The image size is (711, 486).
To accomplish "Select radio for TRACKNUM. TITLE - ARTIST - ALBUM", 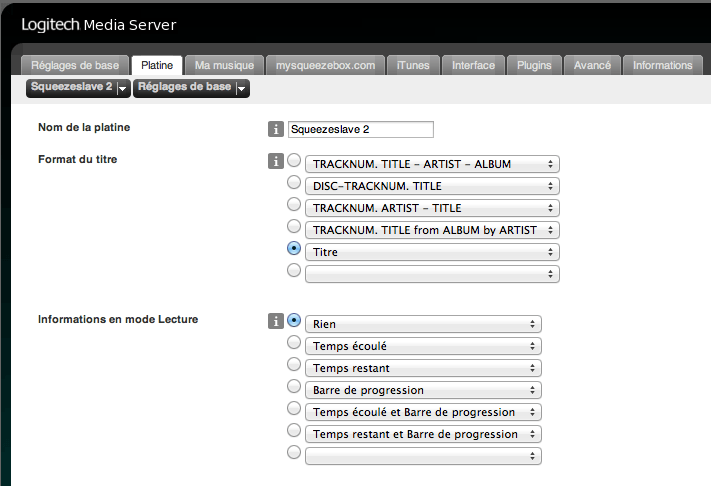I will point(294,160).
